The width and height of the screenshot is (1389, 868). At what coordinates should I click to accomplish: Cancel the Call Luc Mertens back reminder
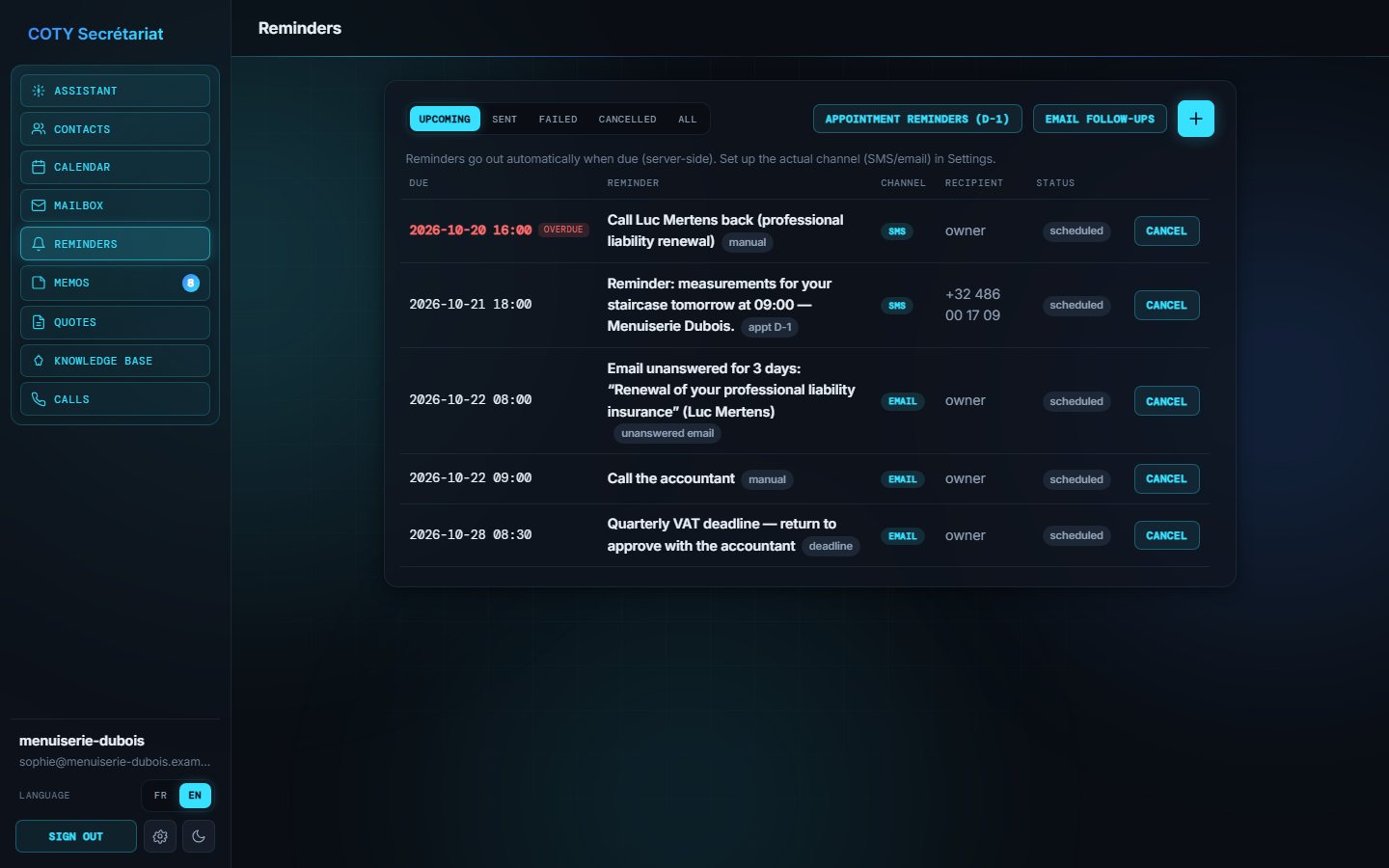[1166, 231]
